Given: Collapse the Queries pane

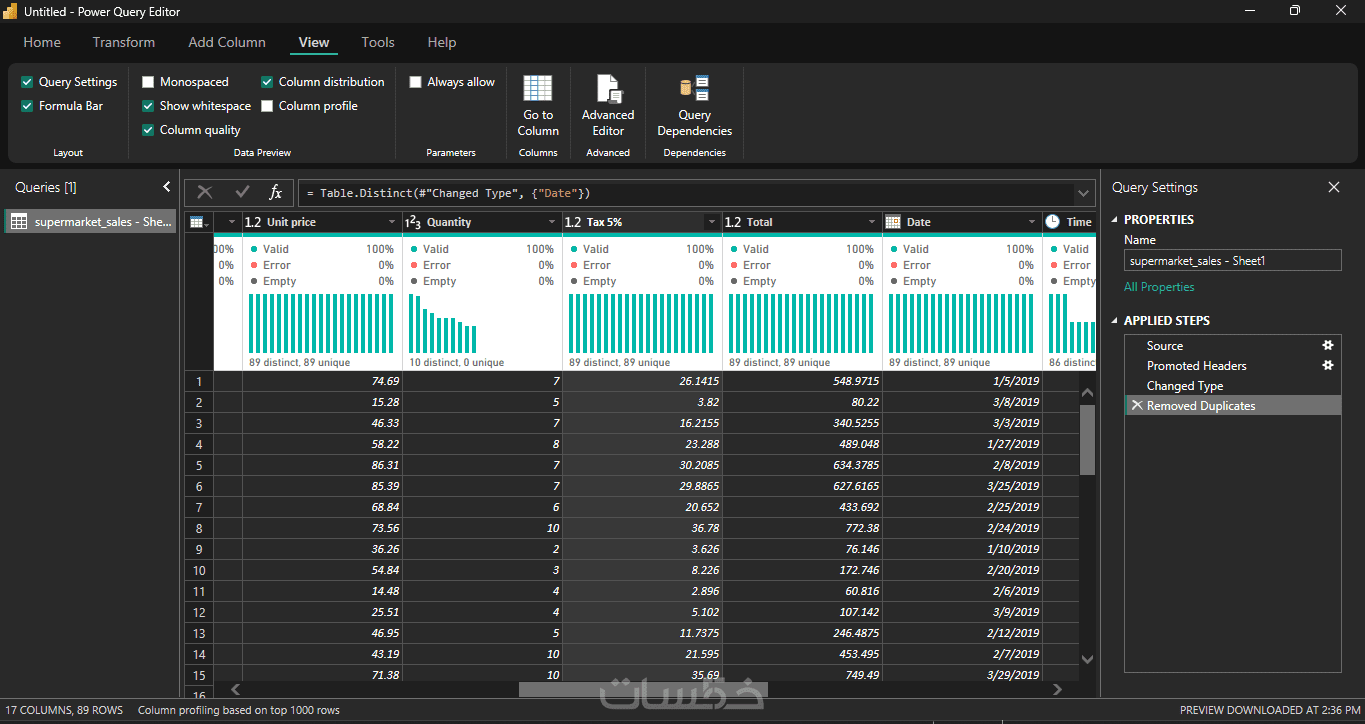Looking at the screenshot, I should pyautogui.click(x=167, y=187).
